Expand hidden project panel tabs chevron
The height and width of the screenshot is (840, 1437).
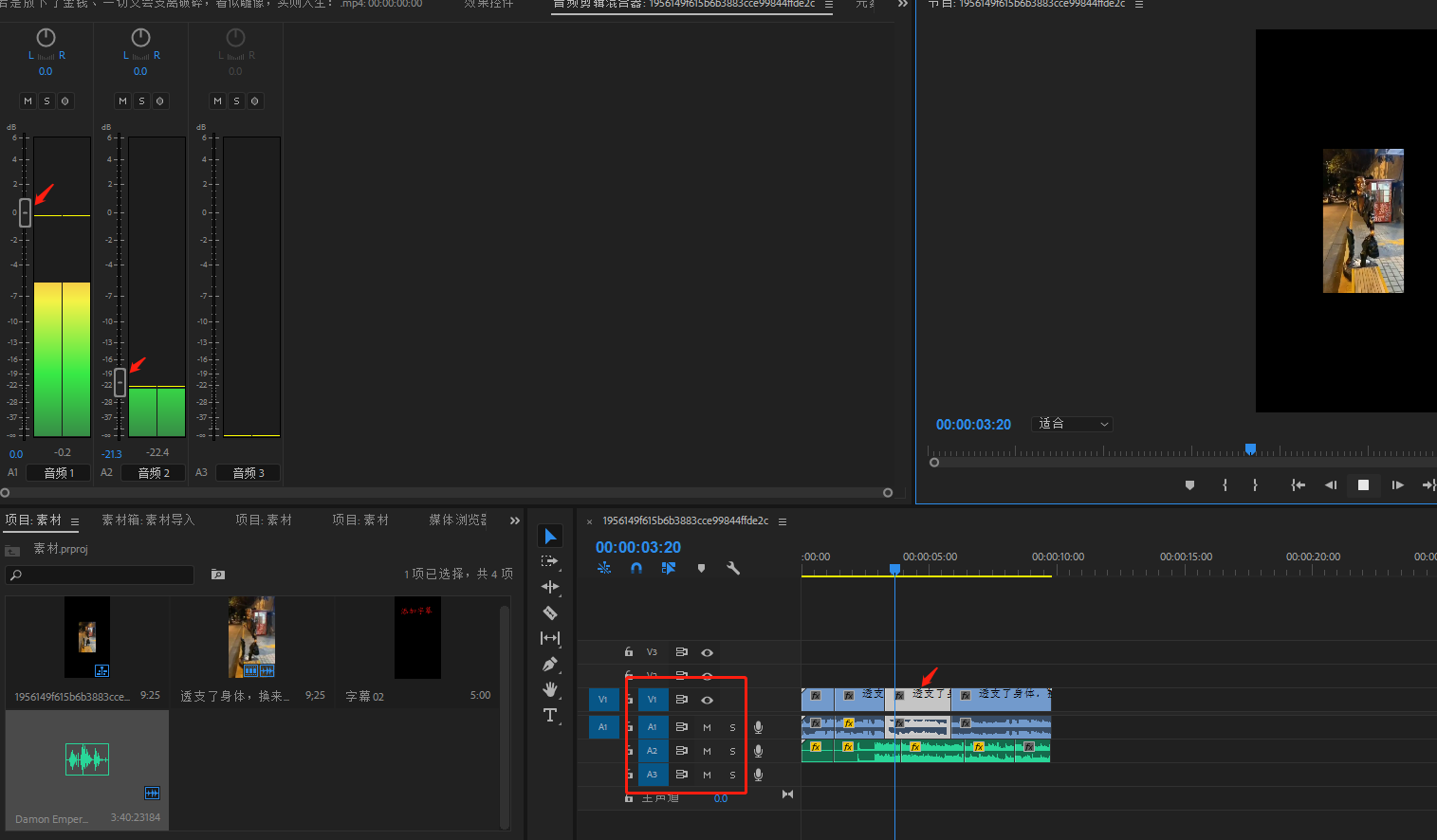pos(515,520)
